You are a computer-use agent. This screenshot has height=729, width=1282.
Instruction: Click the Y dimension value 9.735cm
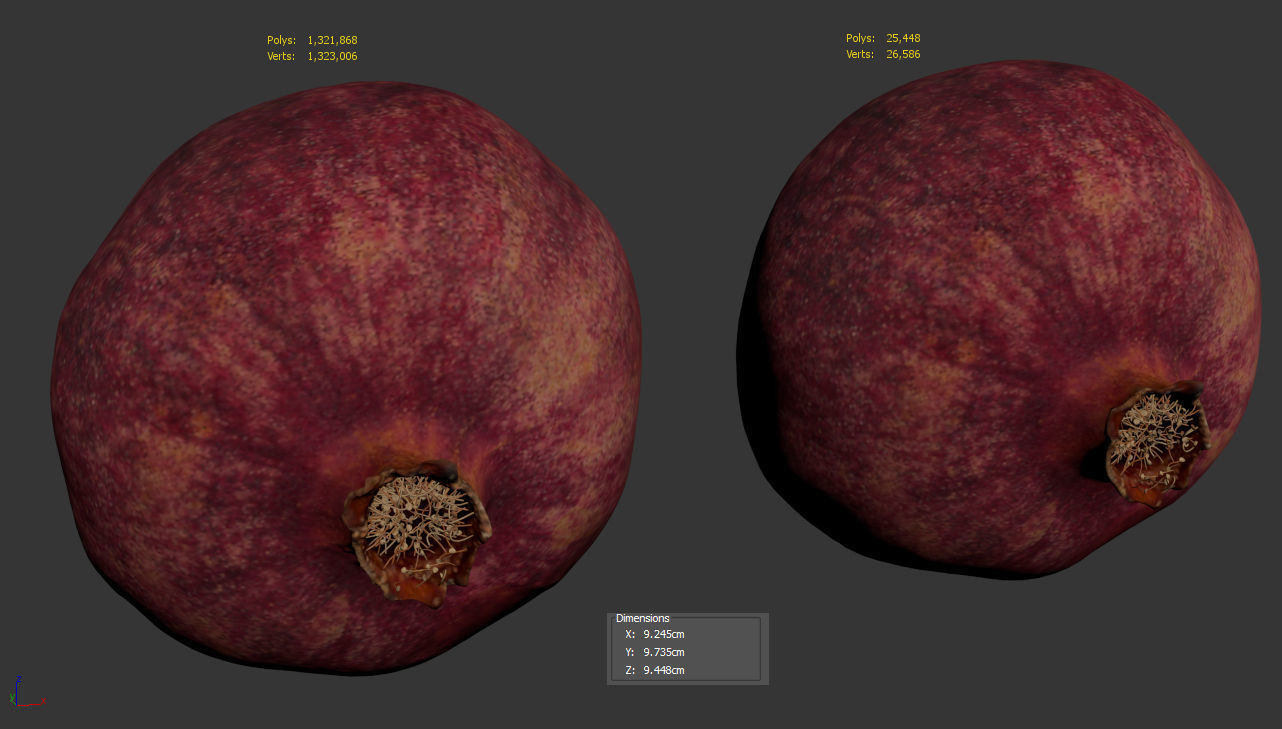click(x=664, y=652)
